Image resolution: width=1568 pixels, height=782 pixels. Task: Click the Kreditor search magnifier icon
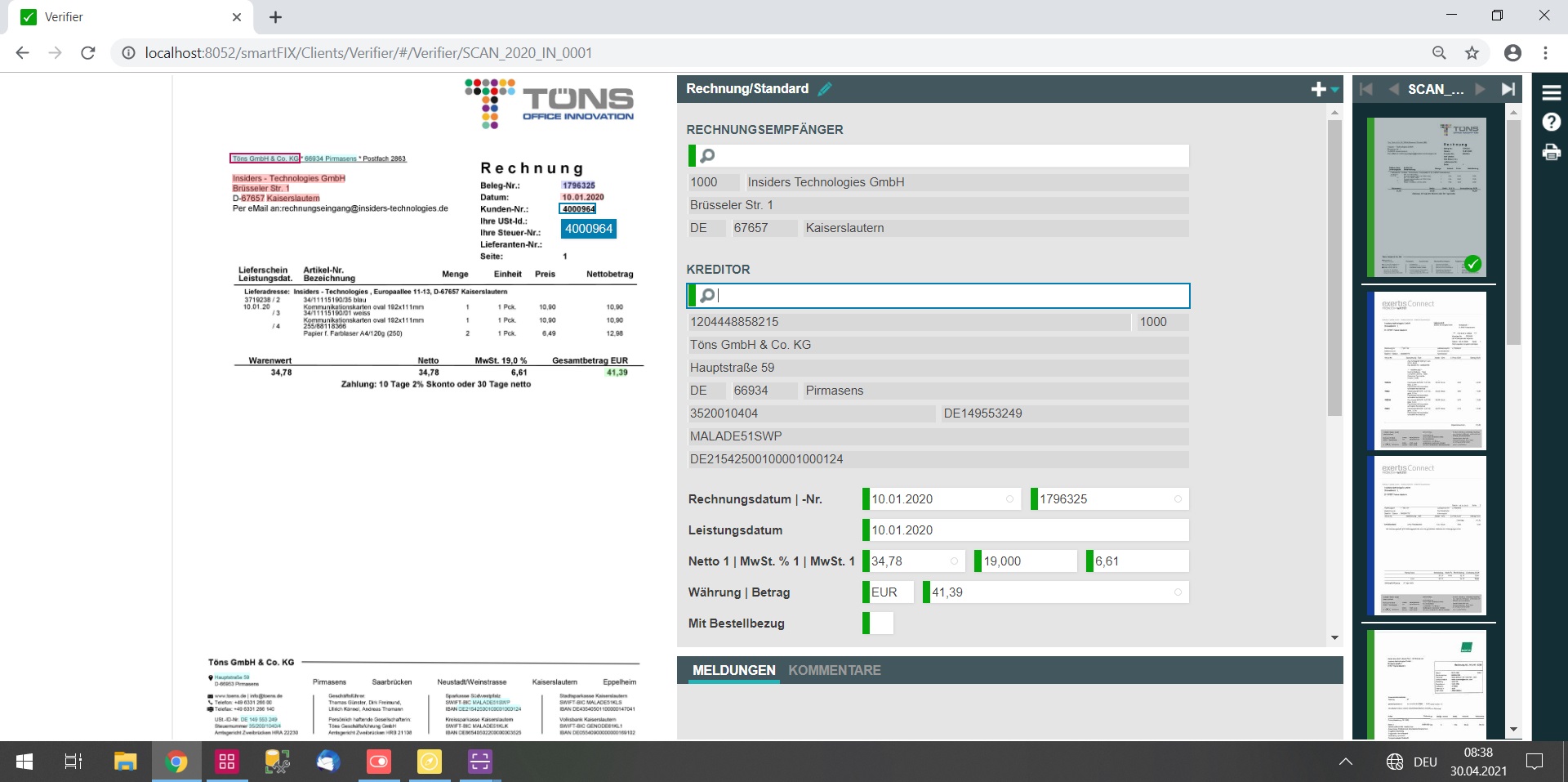point(708,296)
